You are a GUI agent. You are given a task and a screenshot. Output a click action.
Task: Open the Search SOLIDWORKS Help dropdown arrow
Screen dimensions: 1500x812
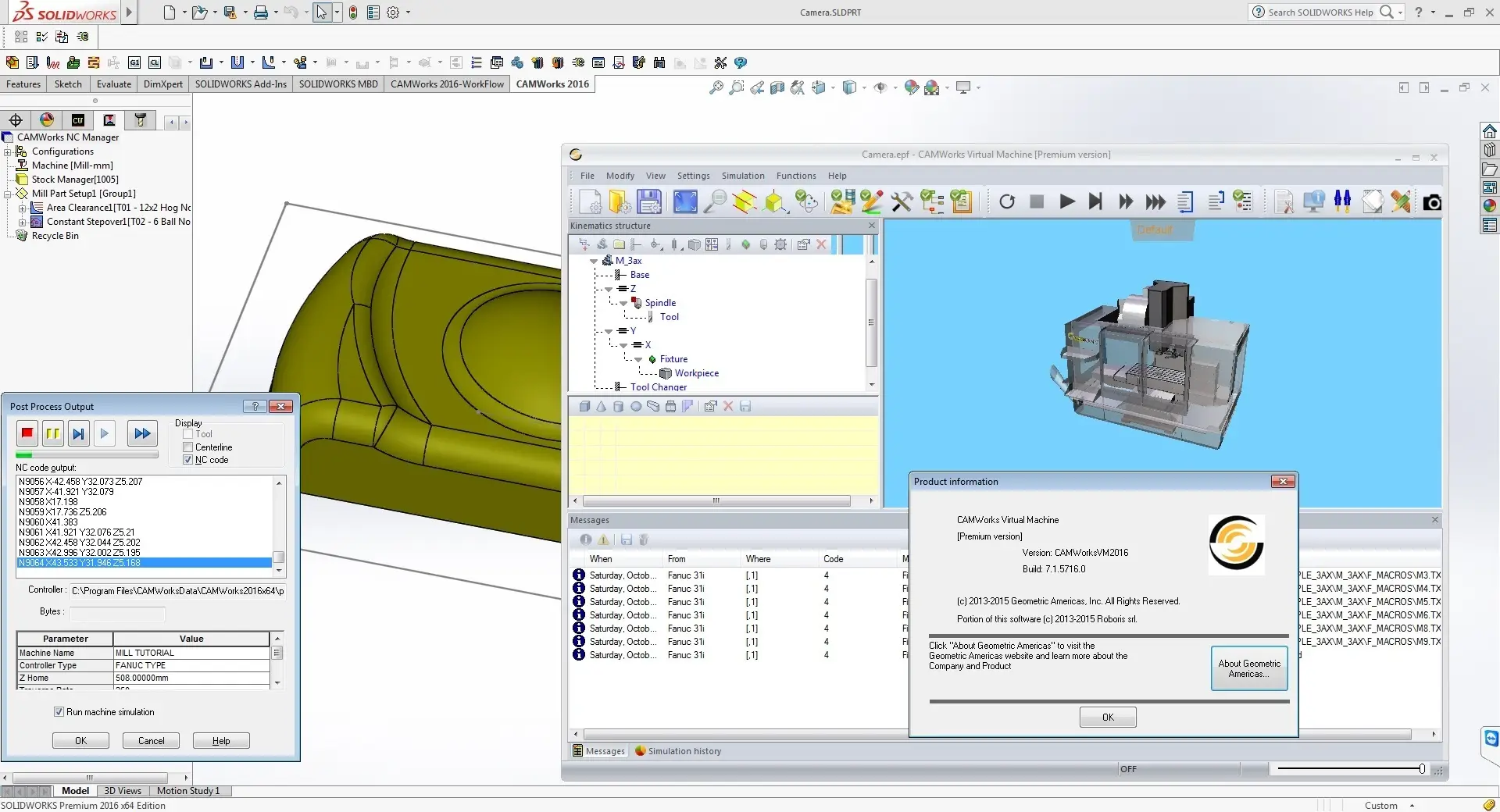(1400, 12)
